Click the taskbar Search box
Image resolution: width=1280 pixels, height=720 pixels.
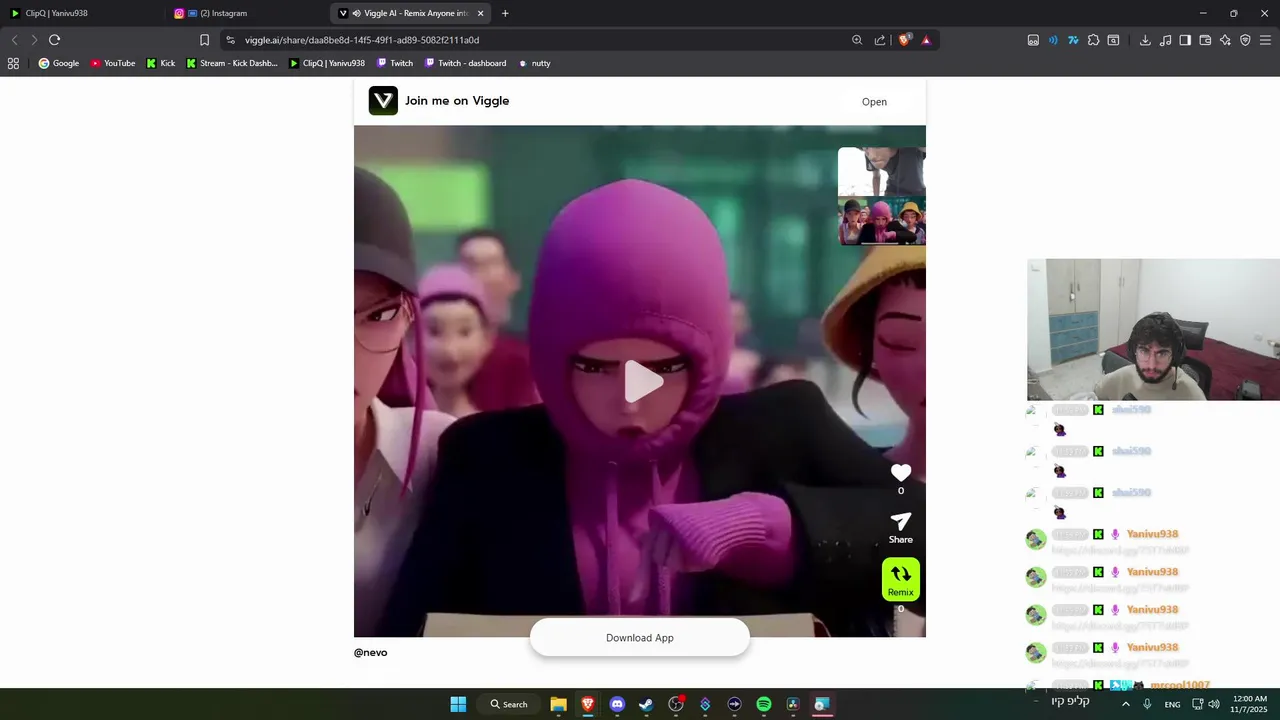coord(510,704)
